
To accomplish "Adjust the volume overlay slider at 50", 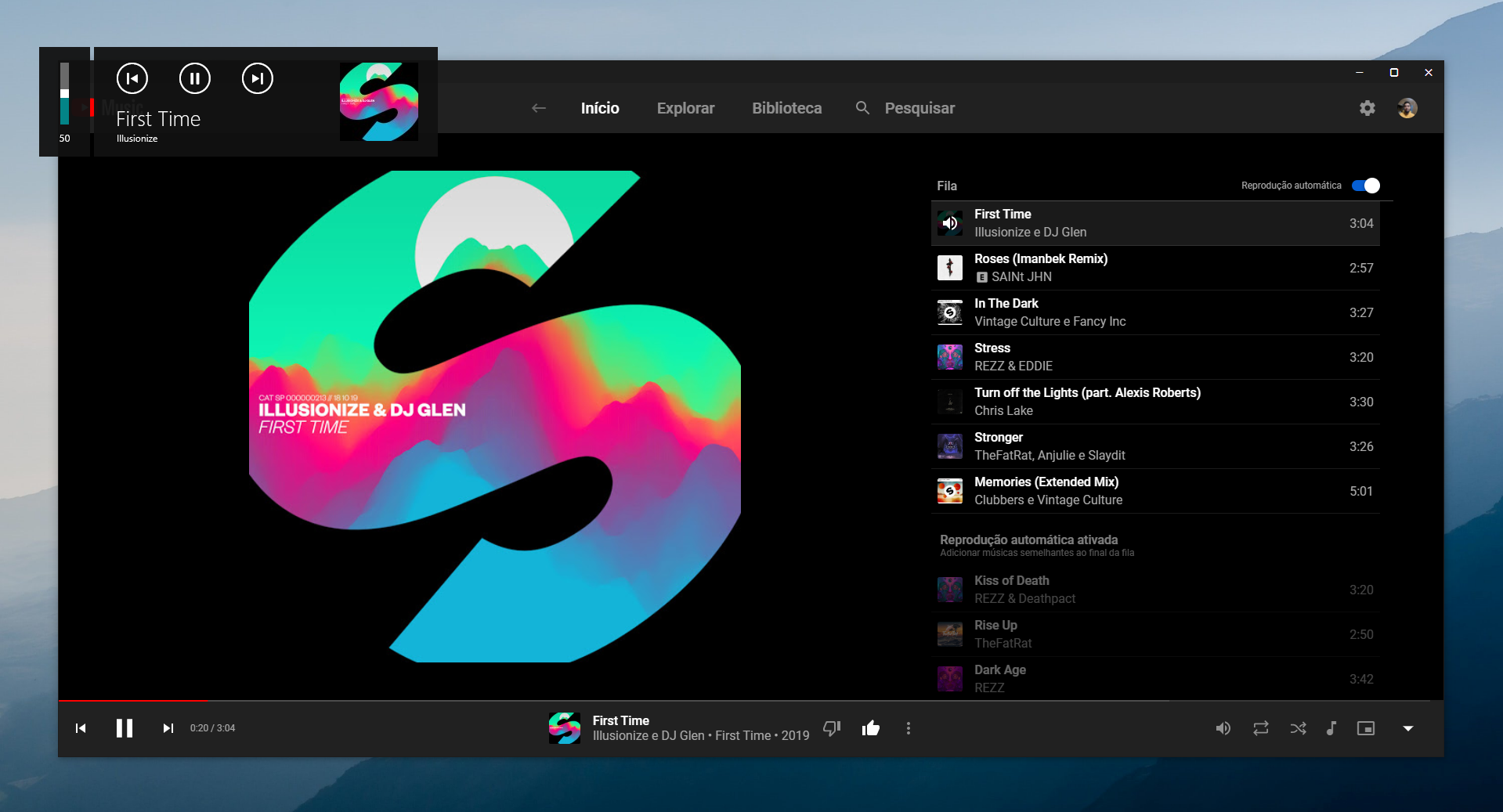I will click(x=64, y=94).
